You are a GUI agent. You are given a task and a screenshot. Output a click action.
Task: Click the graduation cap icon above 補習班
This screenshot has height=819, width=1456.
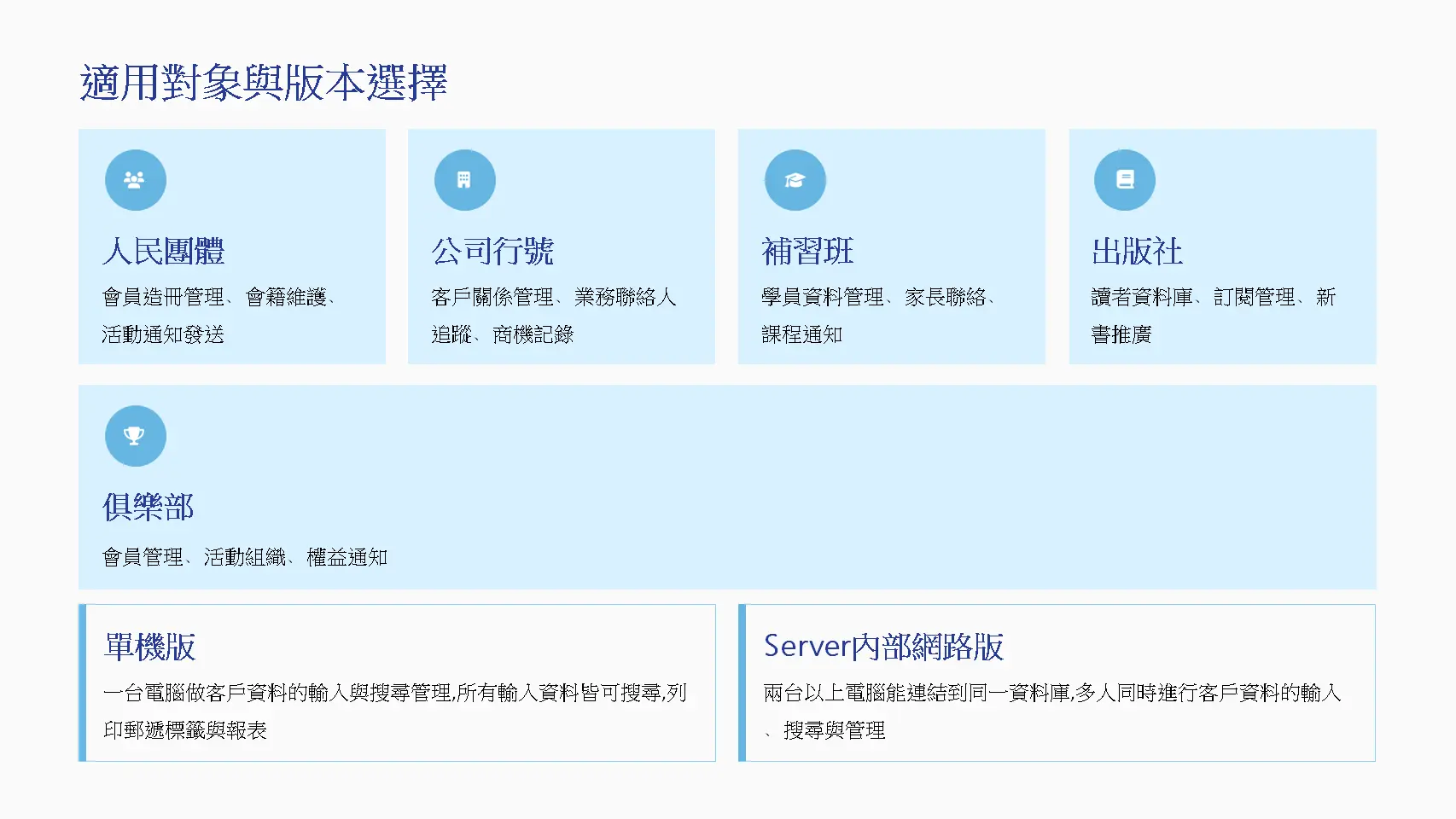[x=795, y=180]
